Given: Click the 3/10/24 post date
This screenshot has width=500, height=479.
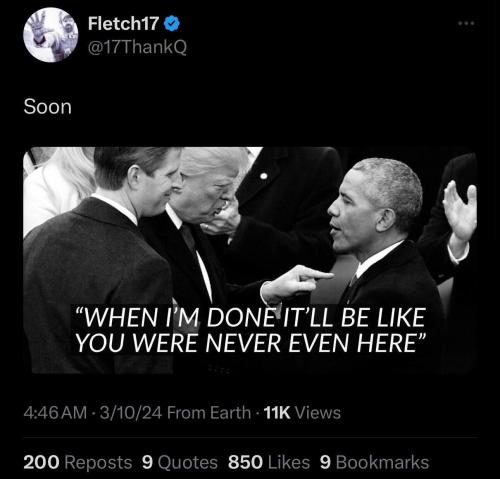Looking at the screenshot, I should tap(131, 413).
